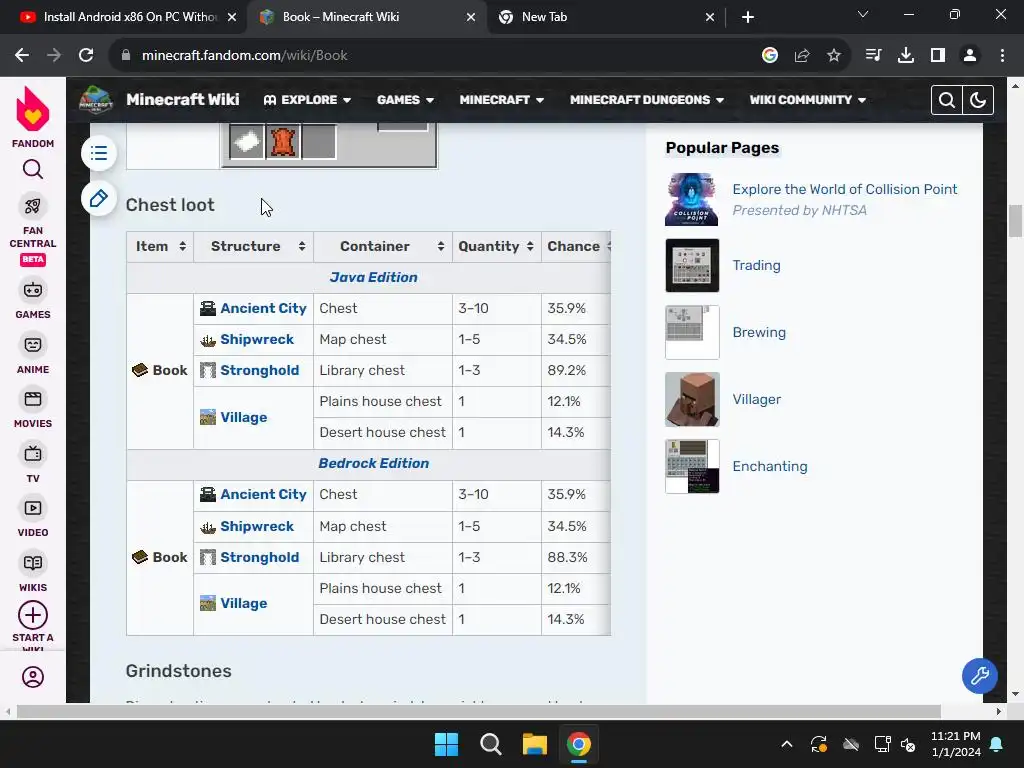
Task: Open Chrome downloads icon
Action: 905,56
